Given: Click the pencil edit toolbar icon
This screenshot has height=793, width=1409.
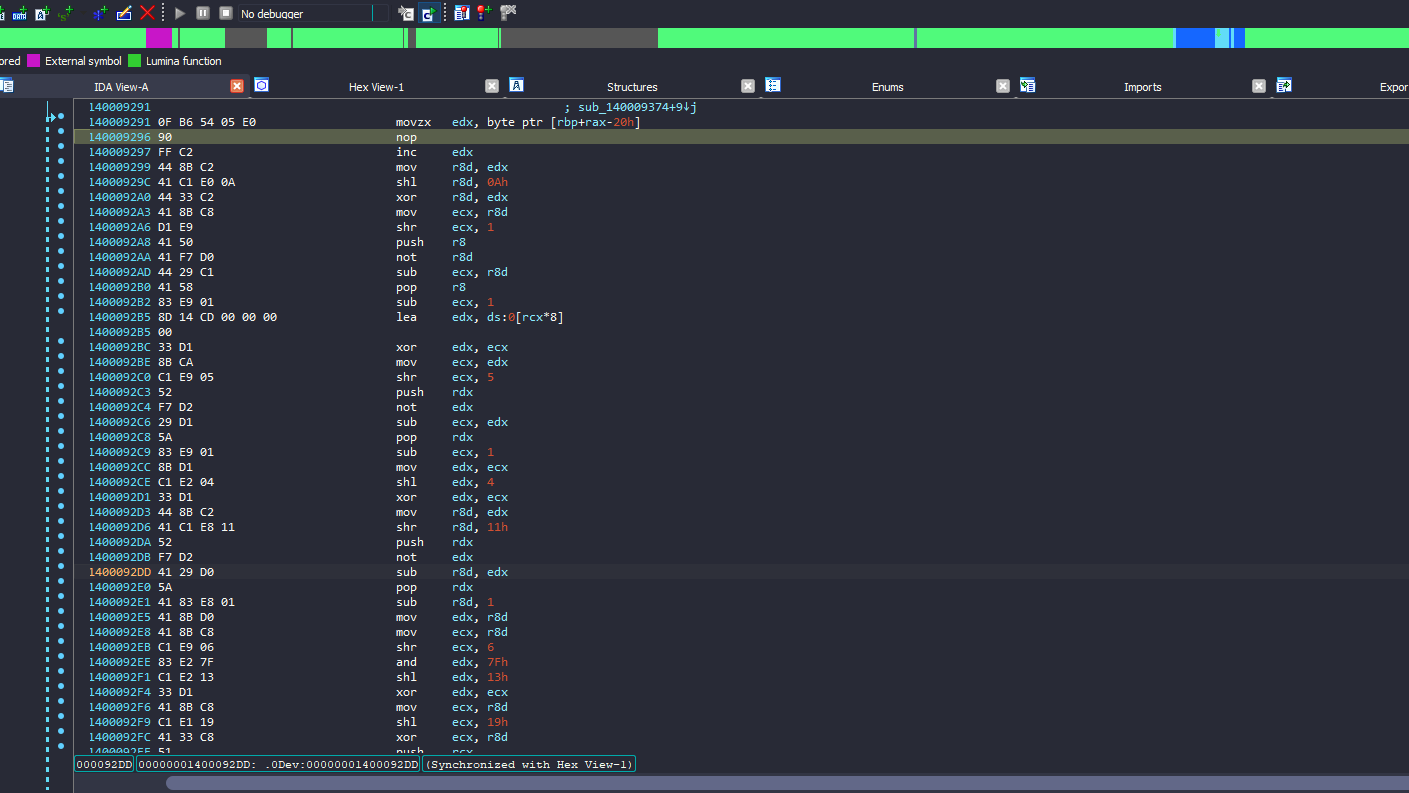Looking at the screenshot, I should tap(124, 13).
